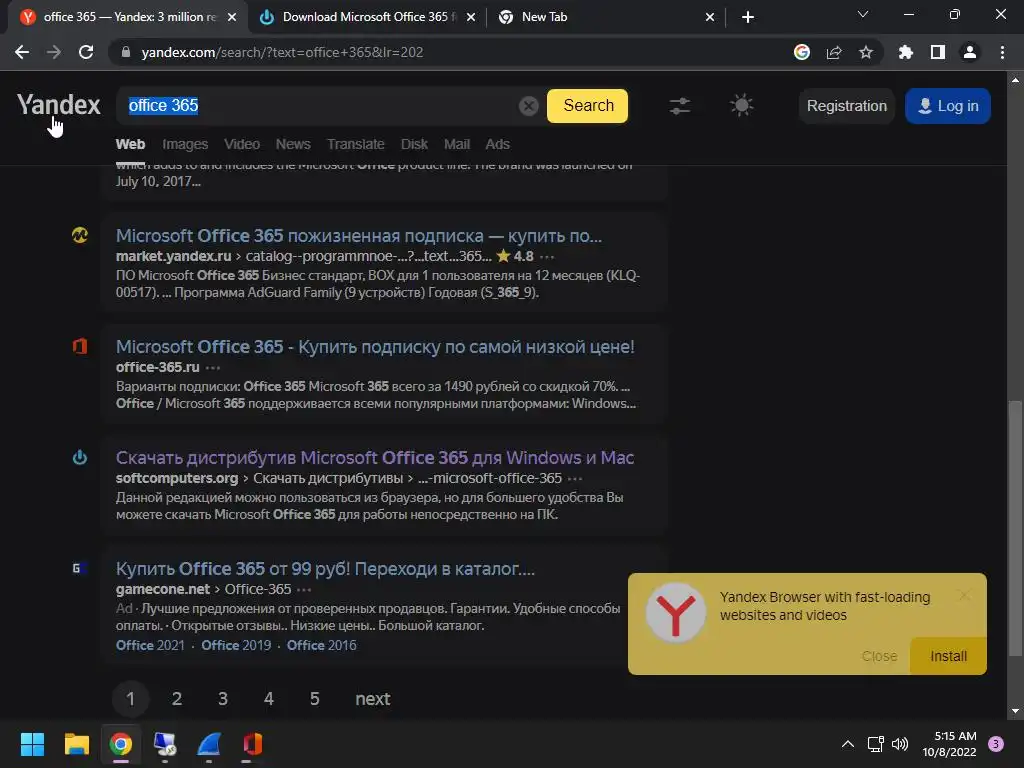Click the address bar URL
The height and width of the screenshot is (768, 1024).
[282, 52]
